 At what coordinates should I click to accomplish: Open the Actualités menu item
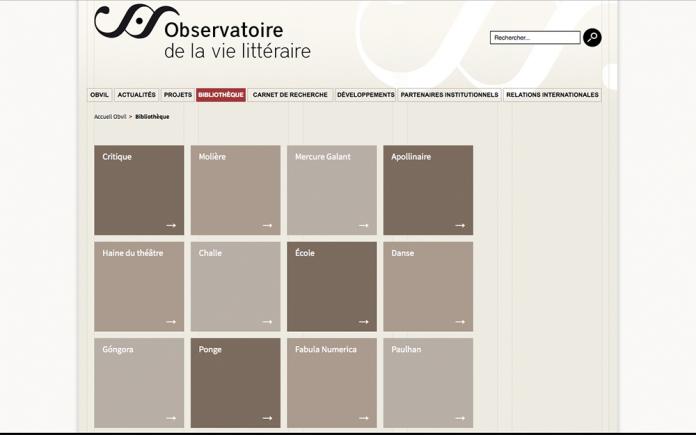point(137,95)
